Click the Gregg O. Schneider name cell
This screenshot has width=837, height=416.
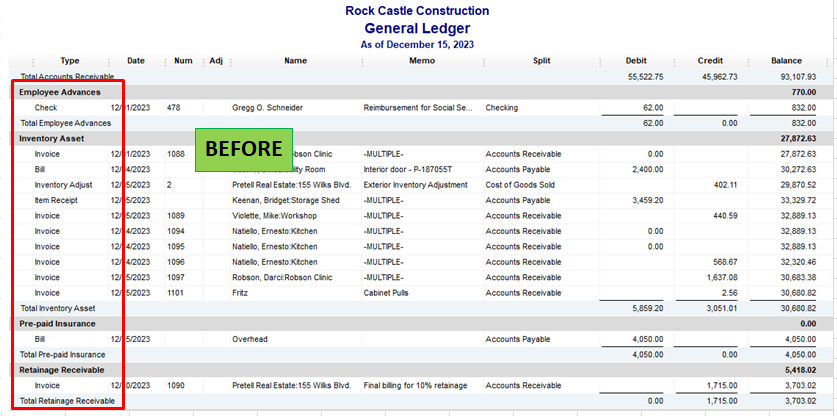(x=267, y=108)
